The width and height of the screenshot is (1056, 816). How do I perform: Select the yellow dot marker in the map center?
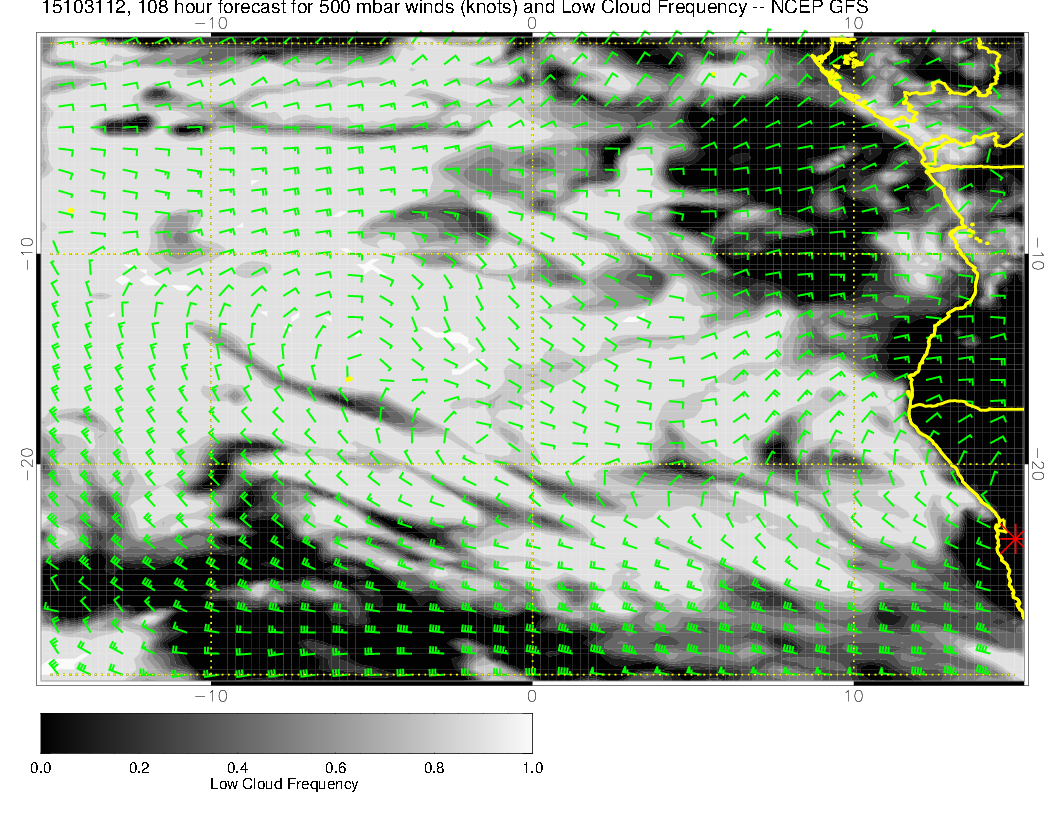(x=350, y=378)
